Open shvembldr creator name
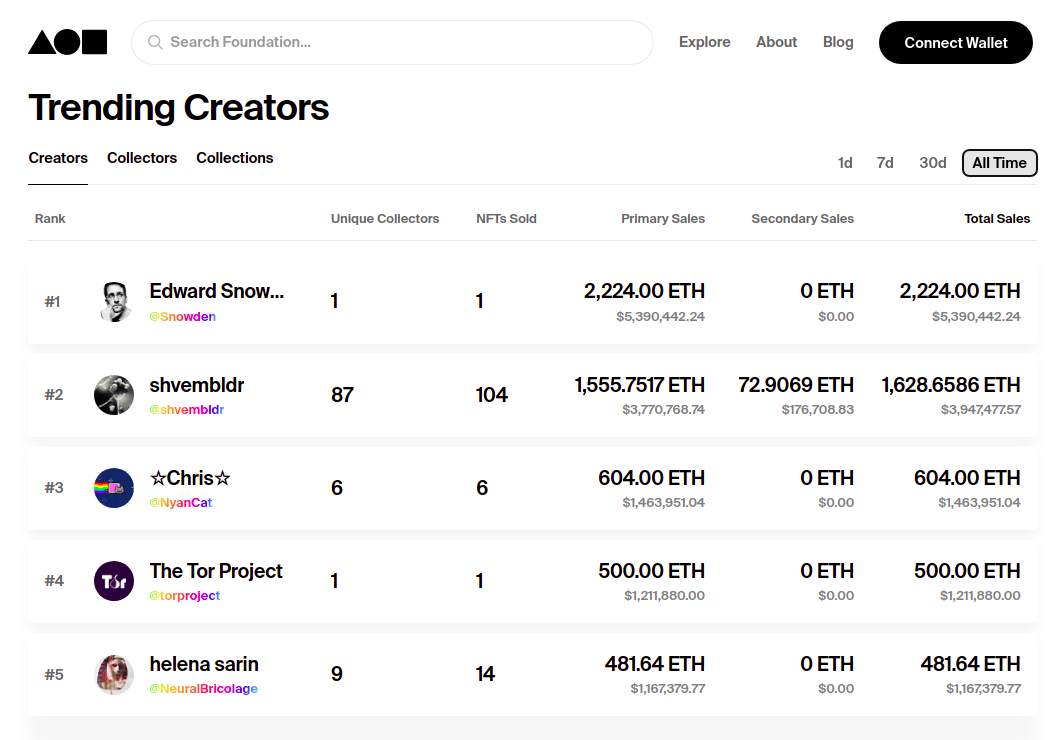Screen dimensions: 1060x740 tap(197, 385)
